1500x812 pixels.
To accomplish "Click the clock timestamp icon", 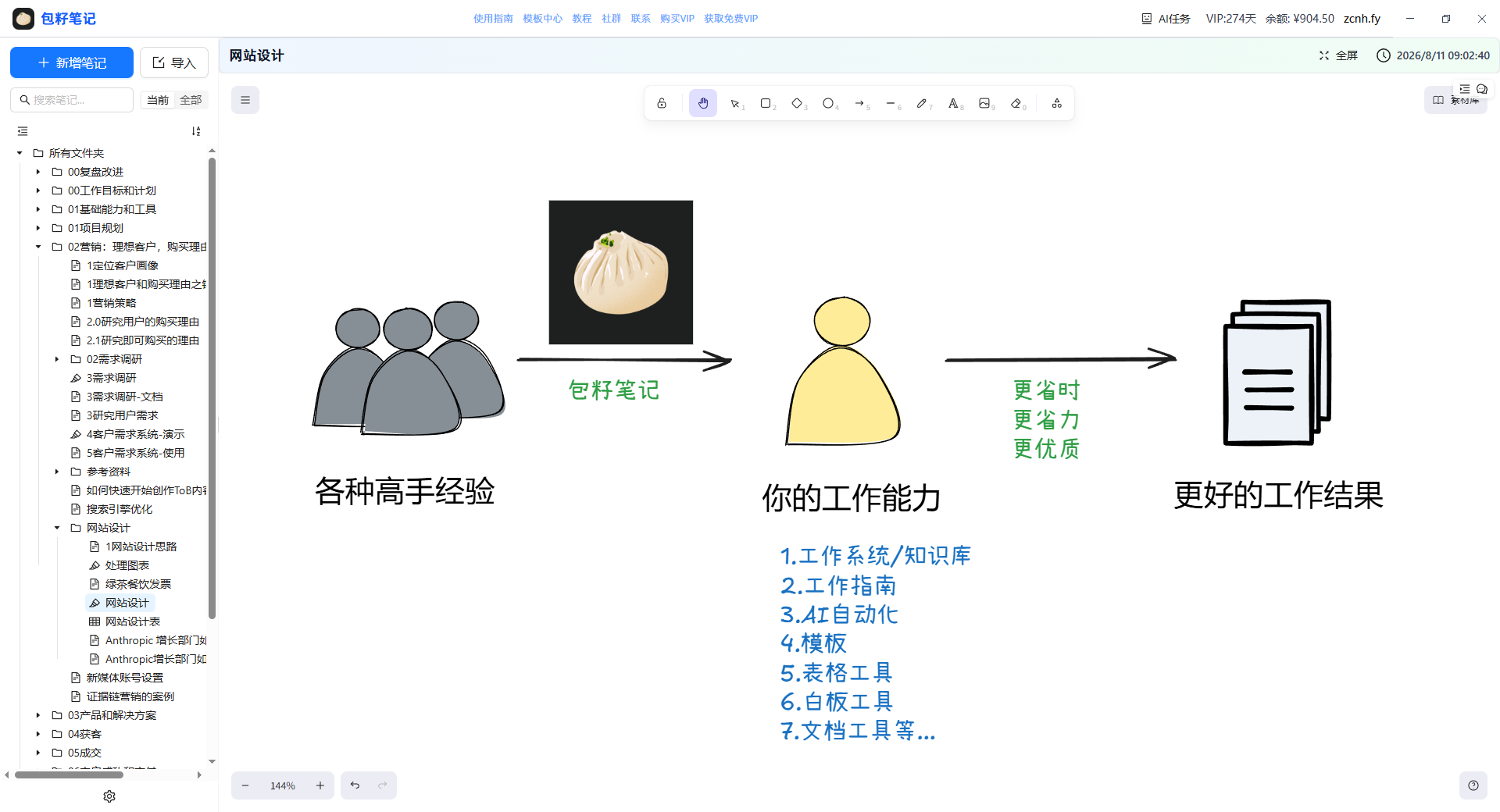I will [1384, 55].
